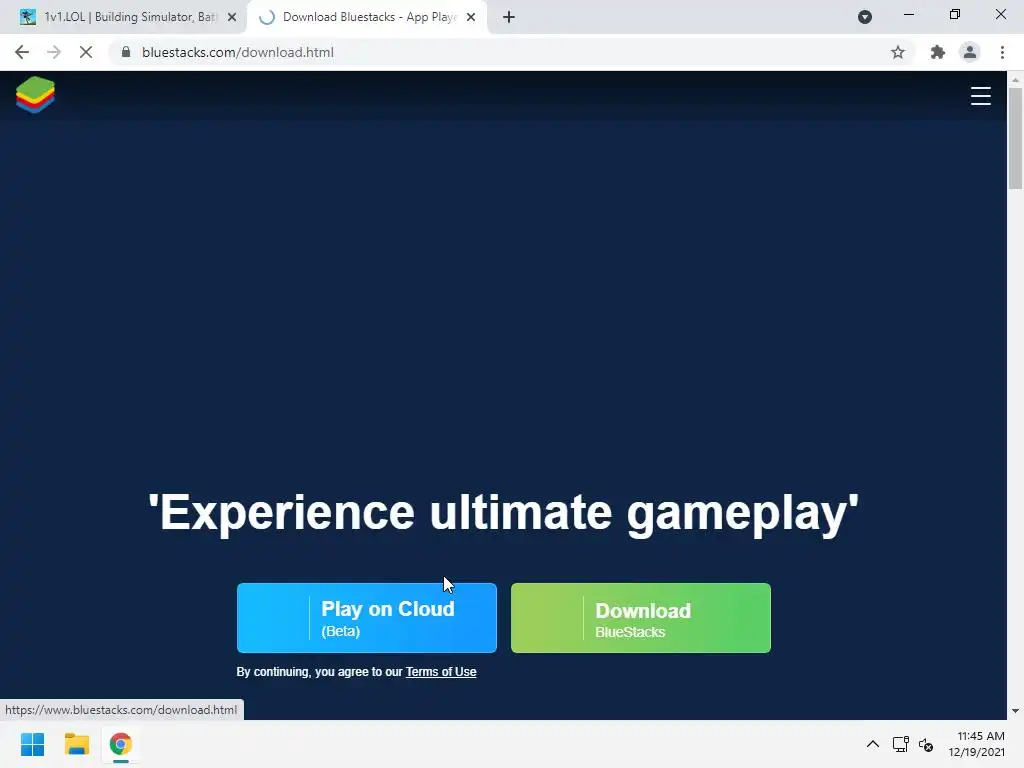Click the address bar URL
The height and width of the screenshot is (768, 1024).
(238, 52)
